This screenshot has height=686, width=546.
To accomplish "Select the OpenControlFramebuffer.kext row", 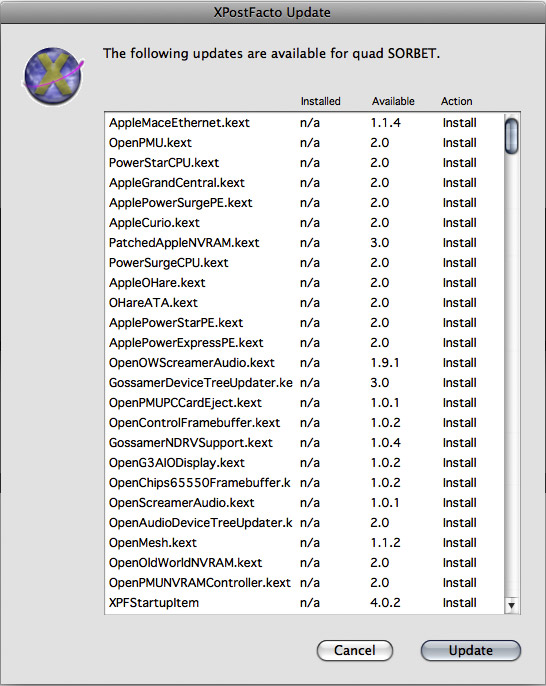I will click(304, 423).
